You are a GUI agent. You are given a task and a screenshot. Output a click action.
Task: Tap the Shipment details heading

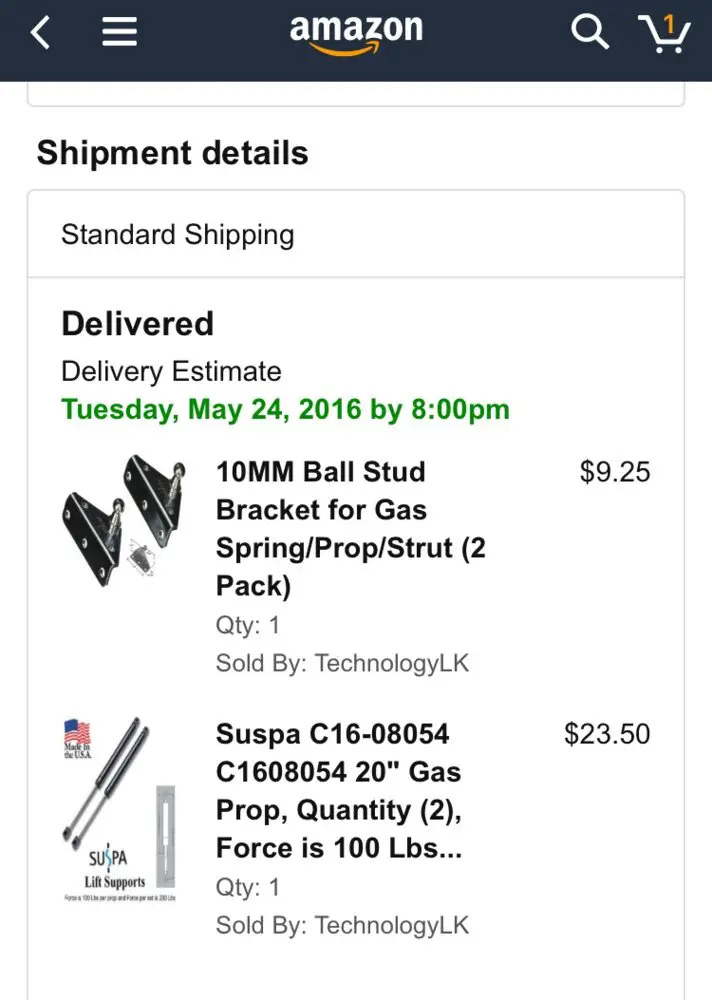pos(172,153)
